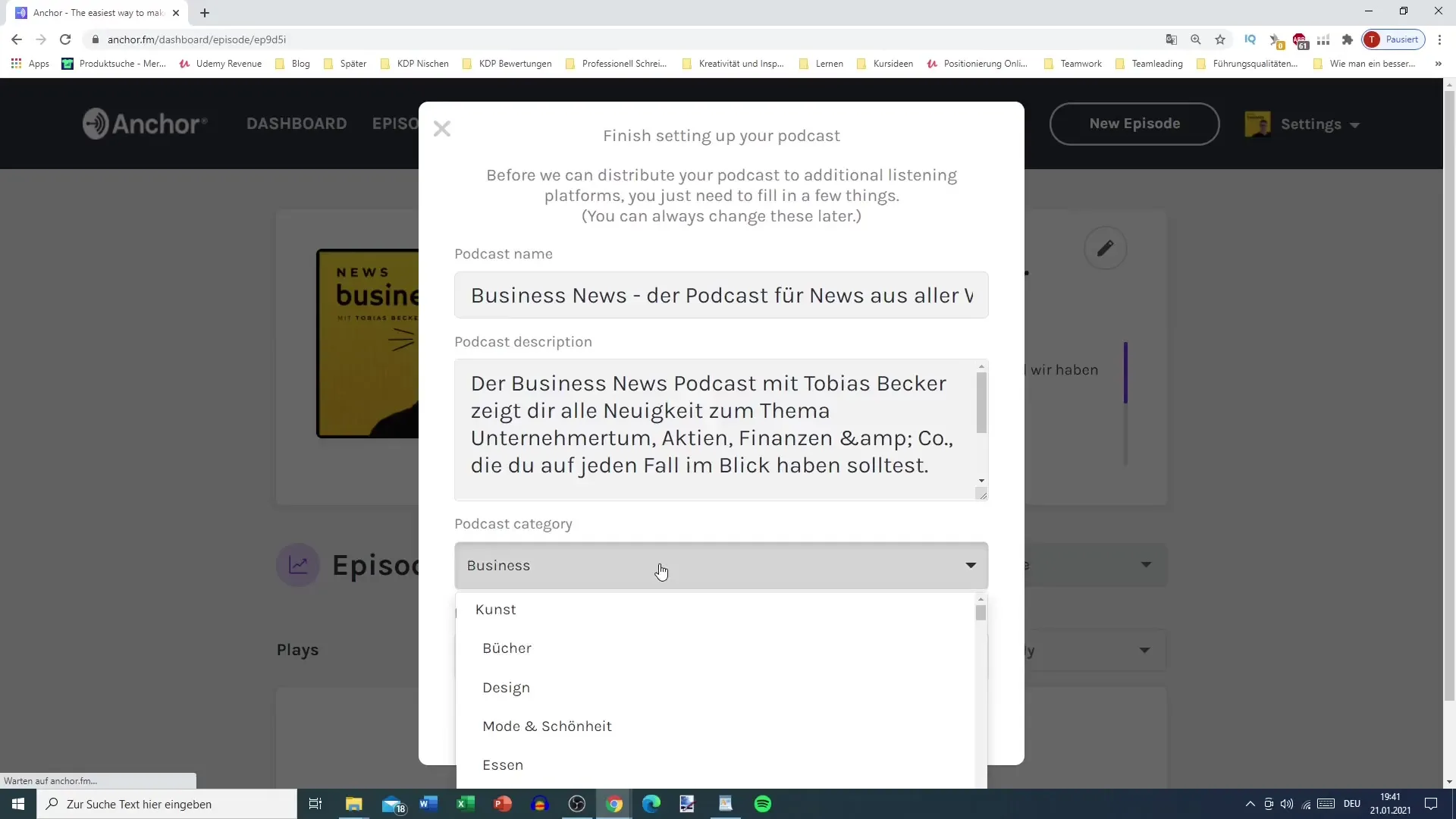The height and width of the screenshot is (819, 1456).
Task: Go to DASHBOARD in Anchor navigation
Action: (297, 124)
